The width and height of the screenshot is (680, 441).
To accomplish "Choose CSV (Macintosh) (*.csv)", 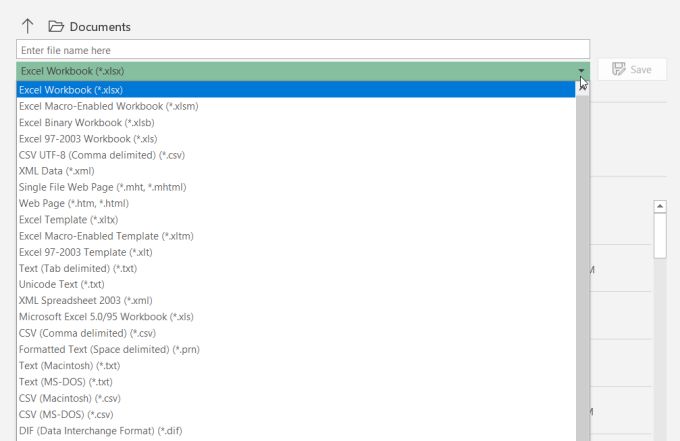I will pyautogui.click(x=296, y=398).
